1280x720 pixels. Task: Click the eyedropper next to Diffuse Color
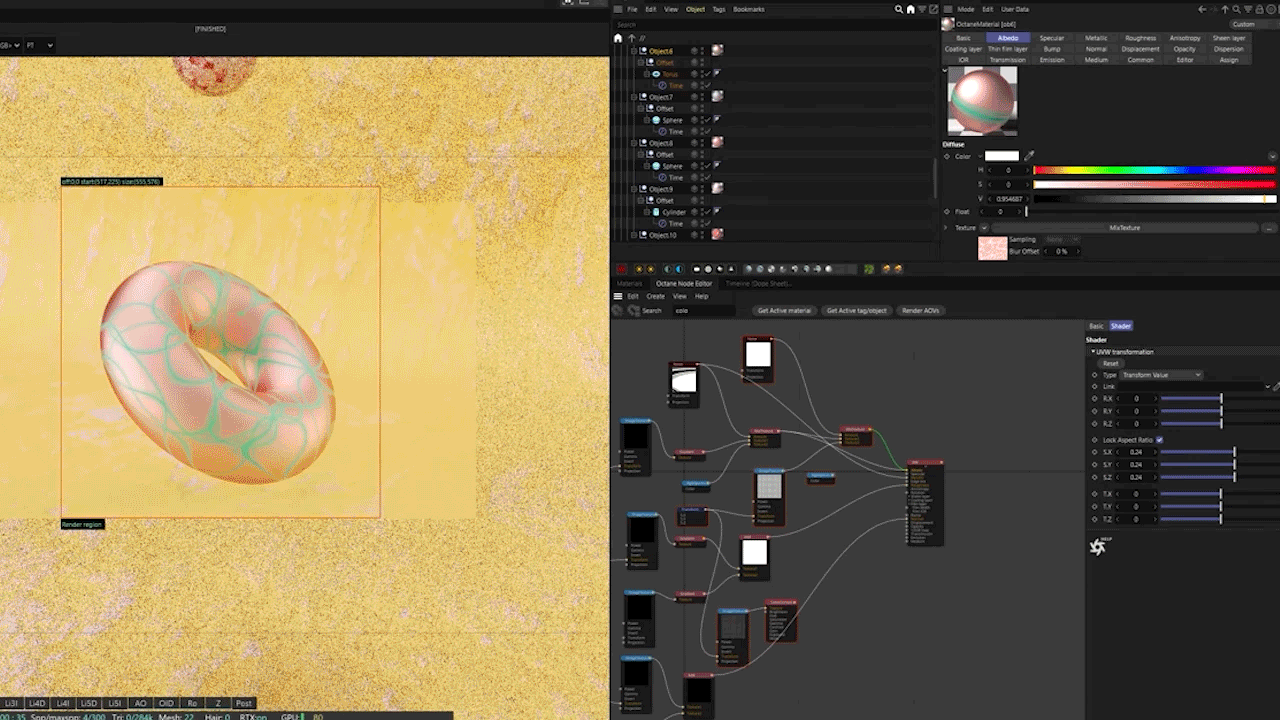[x=1029, y=156]
